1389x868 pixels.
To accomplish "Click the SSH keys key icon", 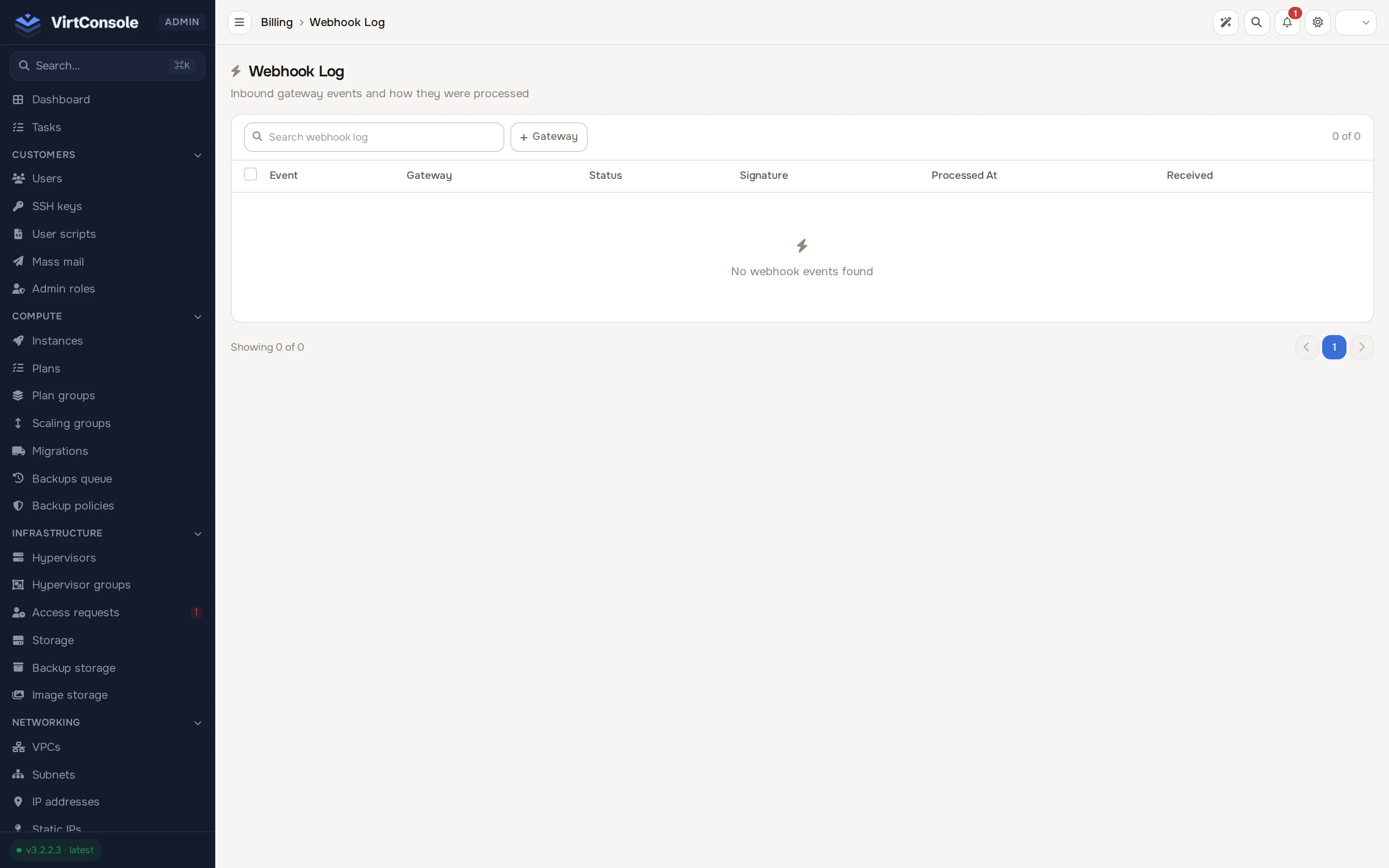I will click(18, 206).
